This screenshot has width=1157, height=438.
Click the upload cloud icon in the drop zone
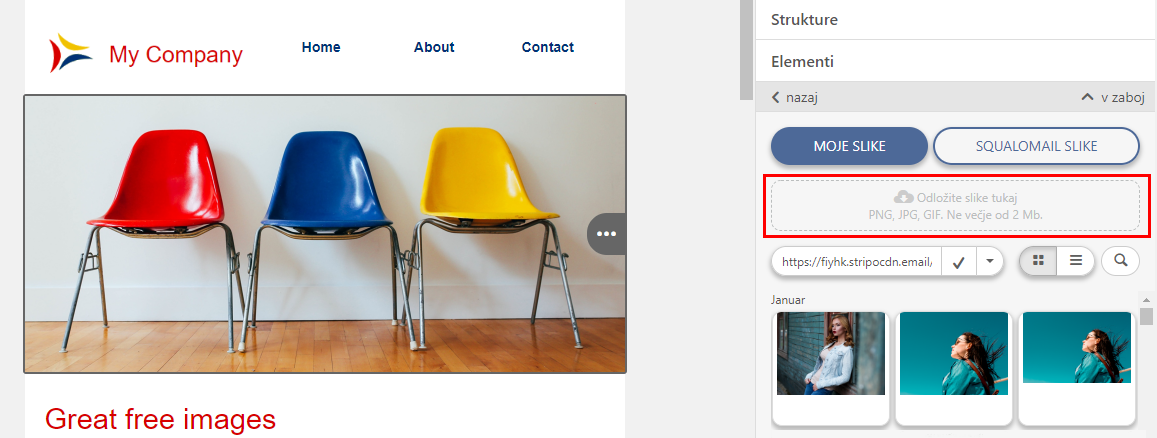tap(903, 197)
